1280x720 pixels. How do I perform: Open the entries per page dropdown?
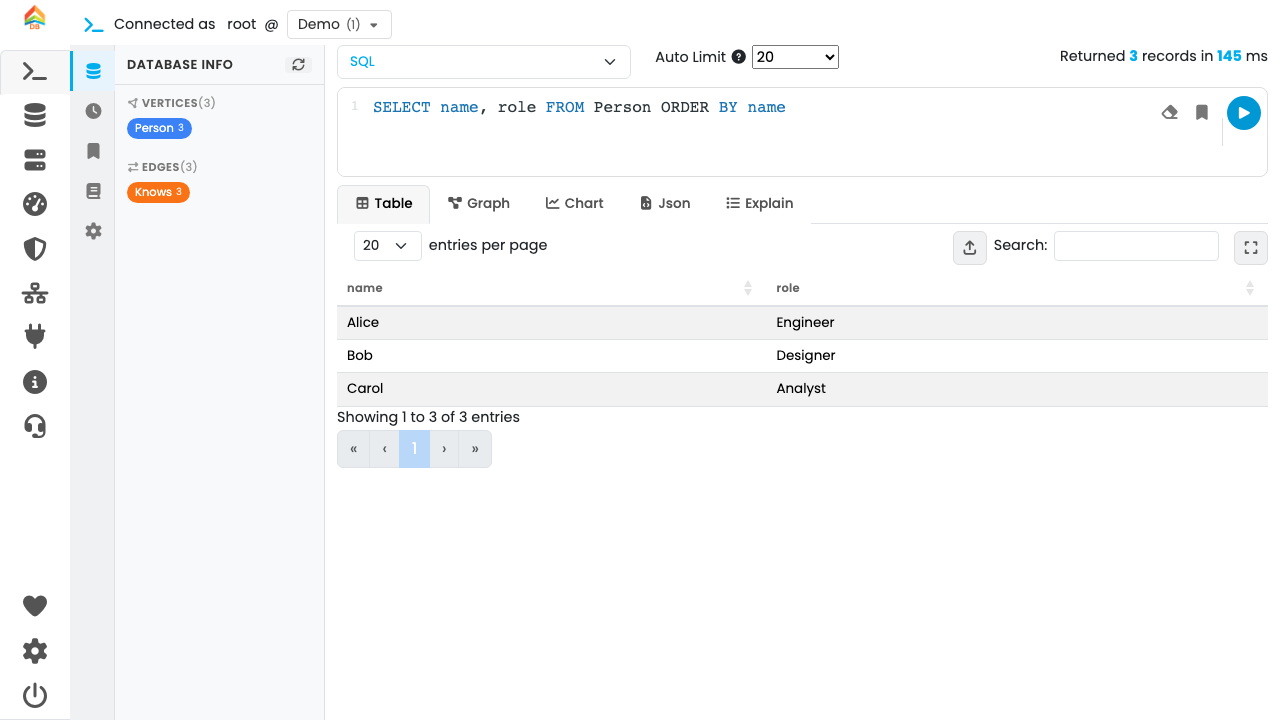point(388,245)
